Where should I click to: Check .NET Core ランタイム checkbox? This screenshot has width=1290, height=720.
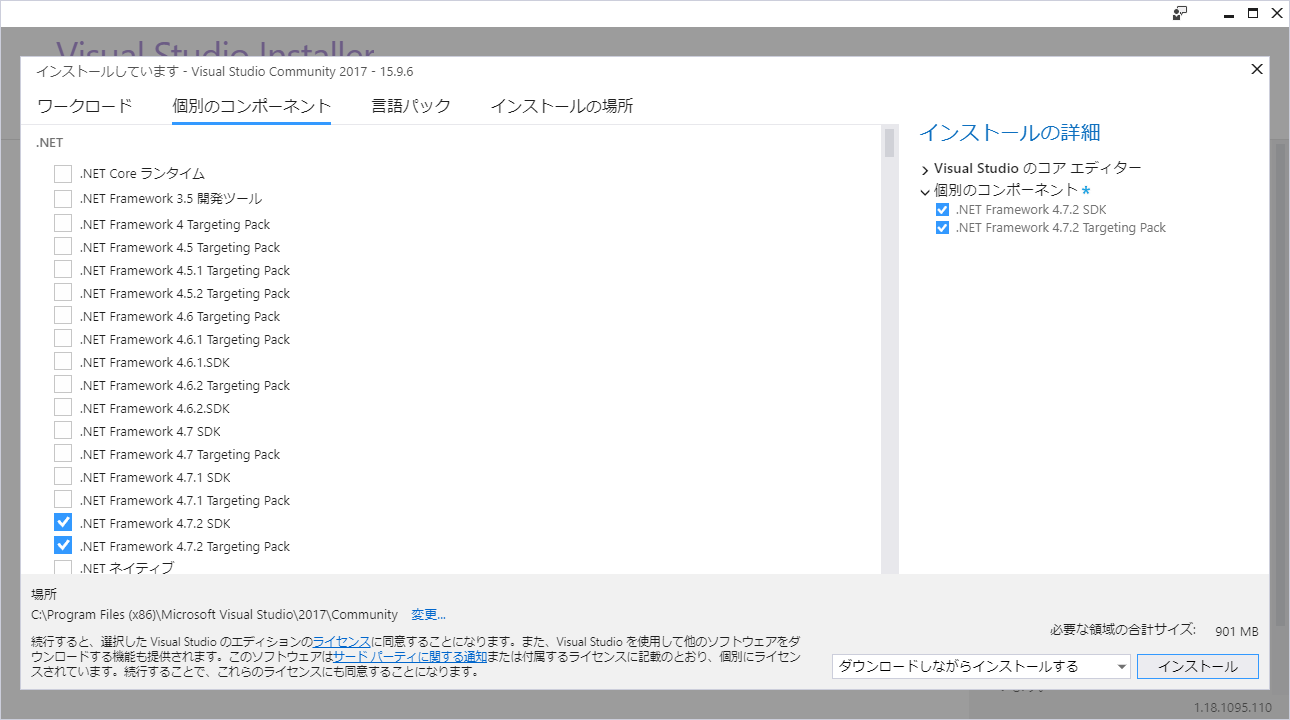point(63,173)
